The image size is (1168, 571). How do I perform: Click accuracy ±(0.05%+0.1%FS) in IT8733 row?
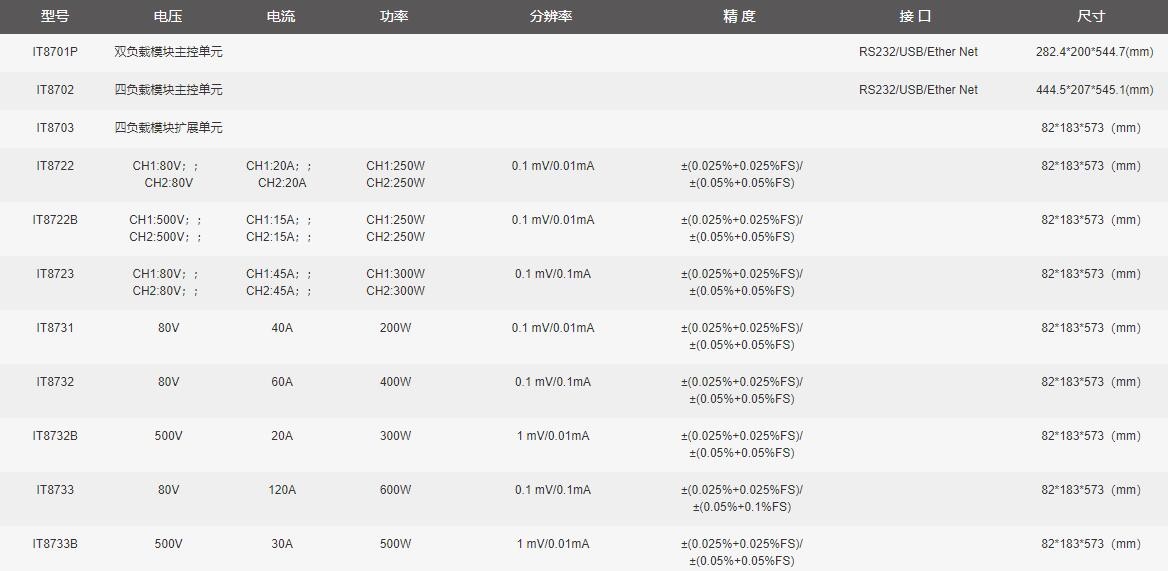tap(741, 506)
